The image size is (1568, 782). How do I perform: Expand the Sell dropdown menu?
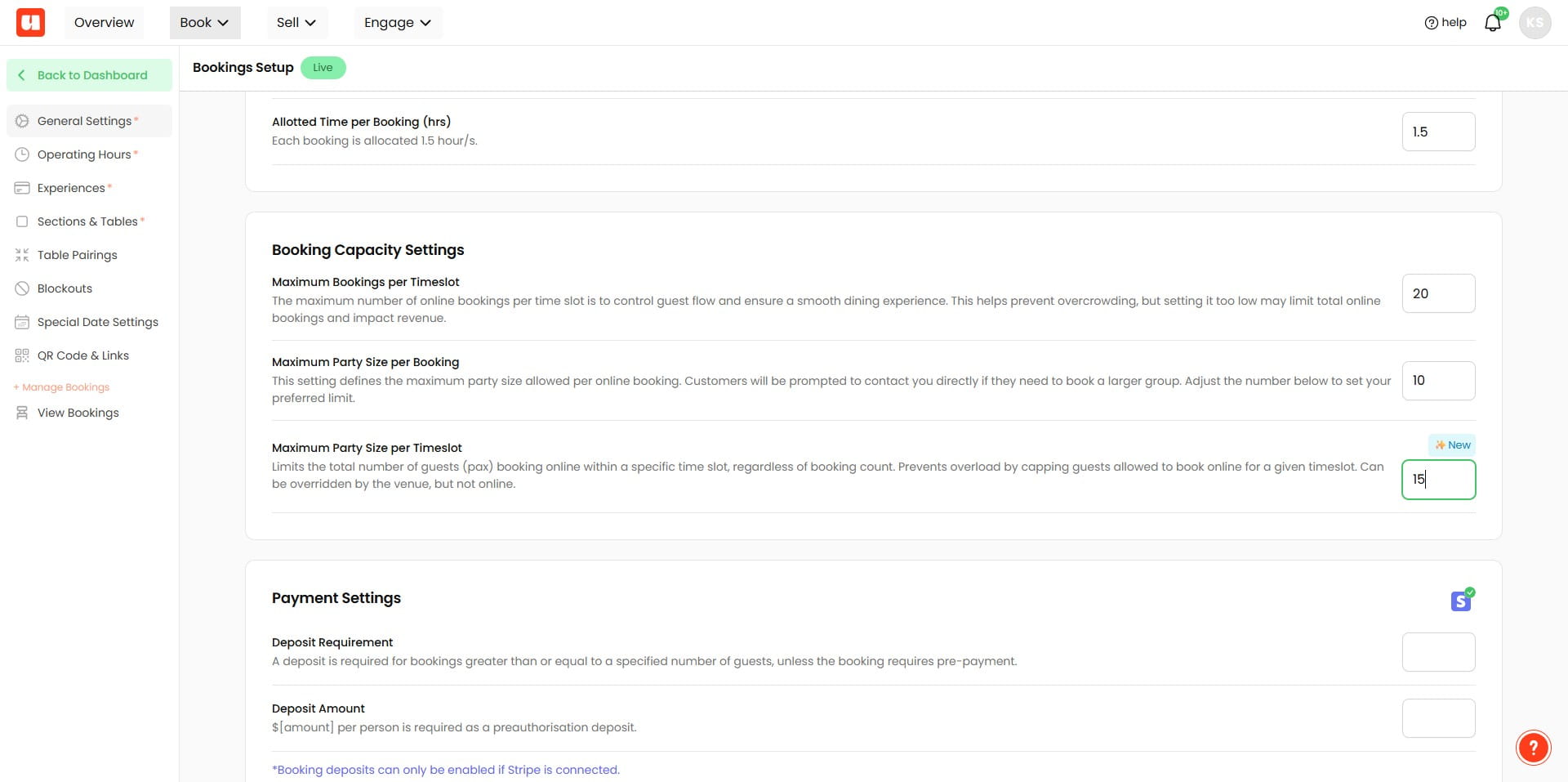point(296,23)
